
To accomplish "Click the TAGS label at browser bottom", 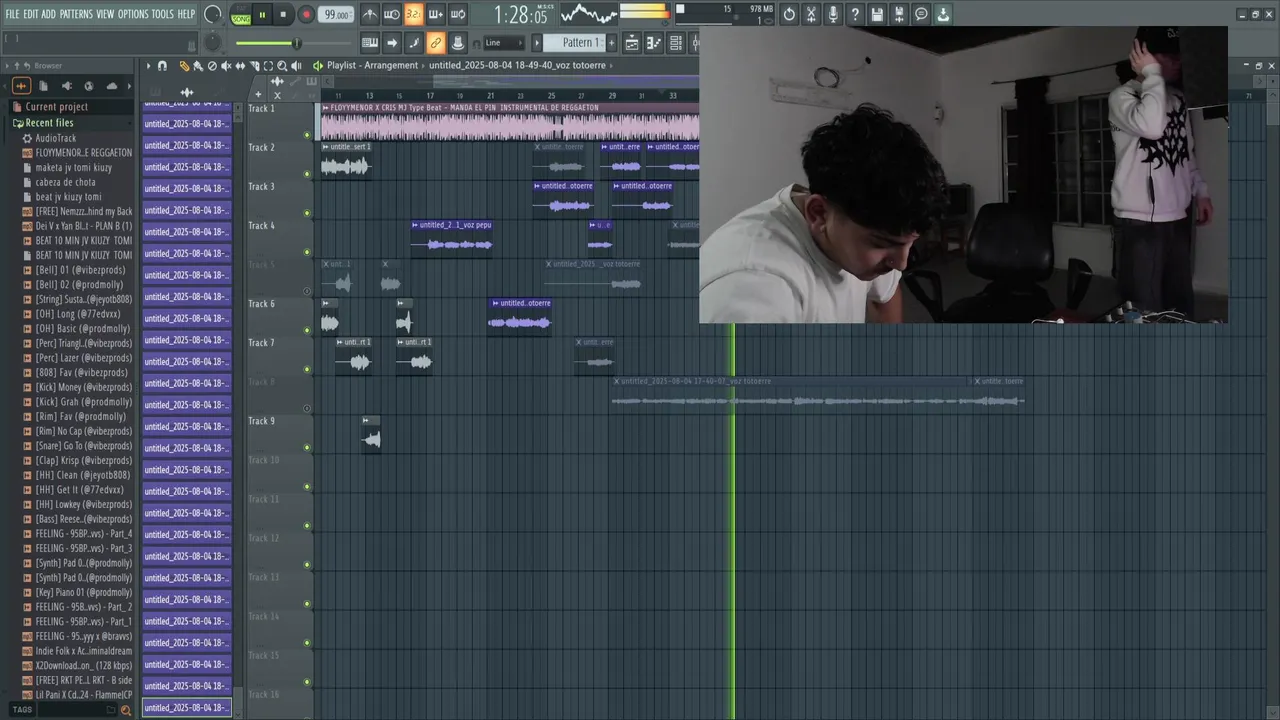I will (x=22, y=710).
